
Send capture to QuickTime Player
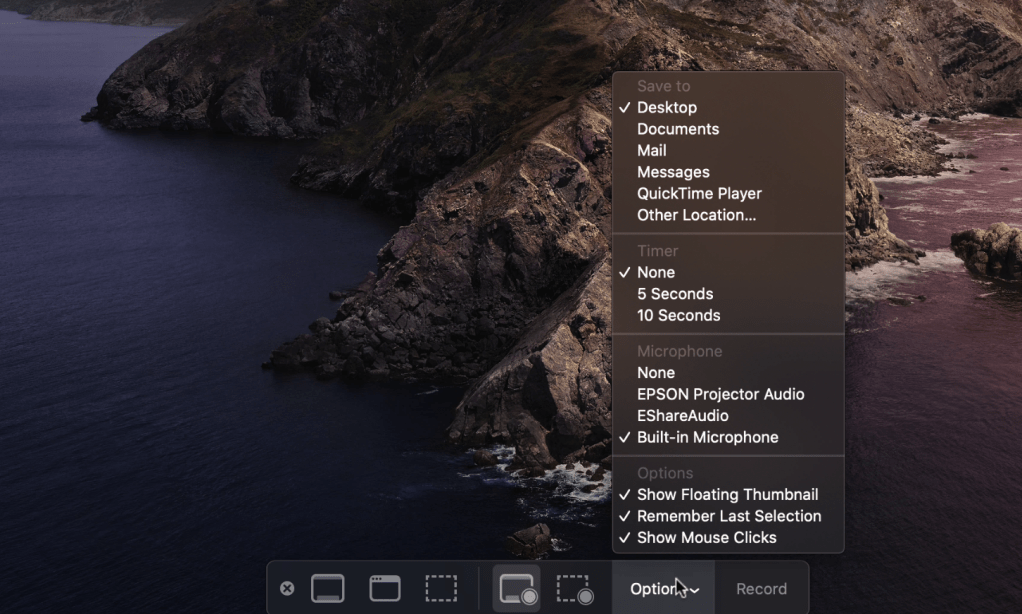pos(699,193)
